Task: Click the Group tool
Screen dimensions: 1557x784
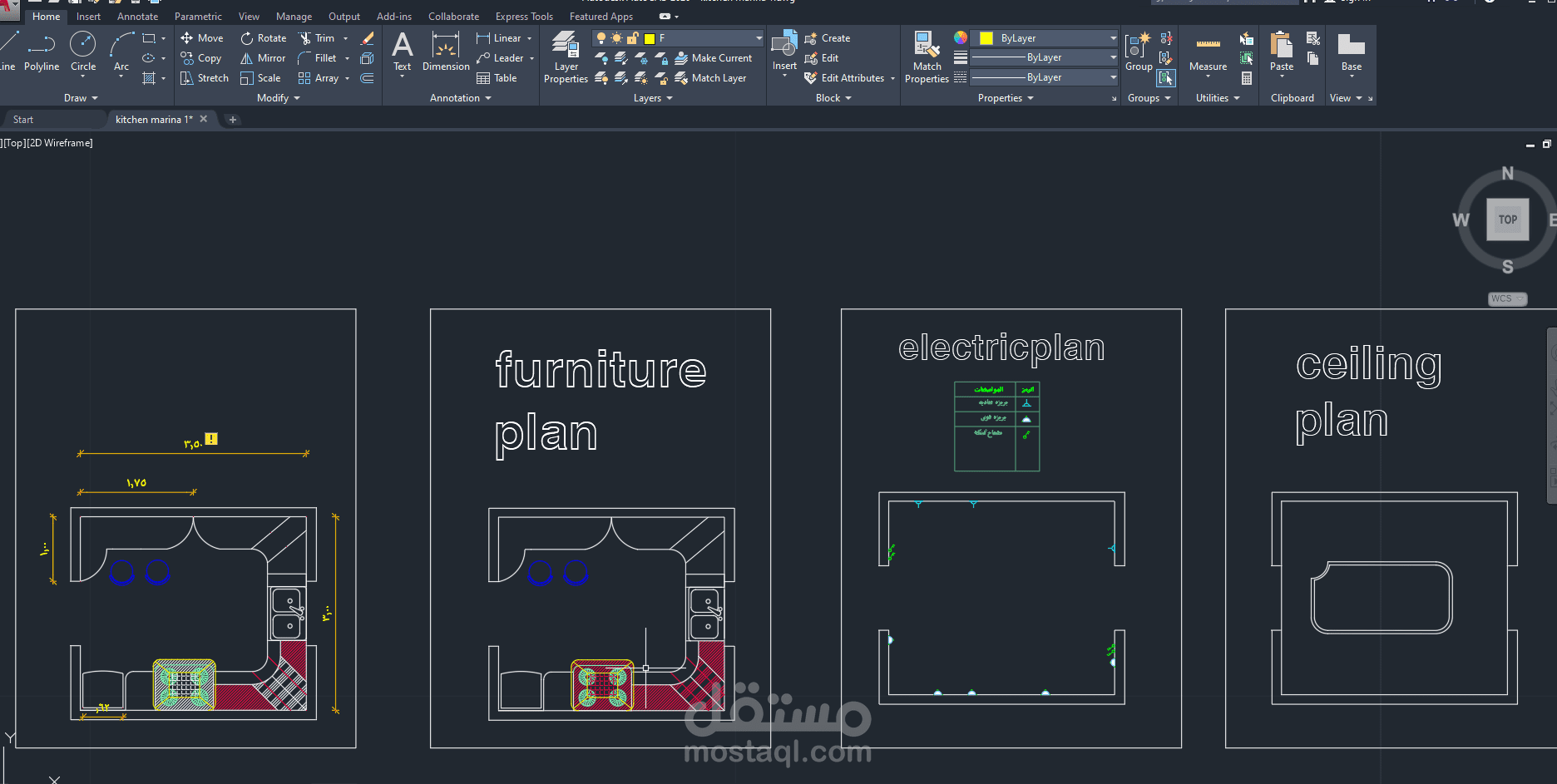Action: (x=1139, y=52)
